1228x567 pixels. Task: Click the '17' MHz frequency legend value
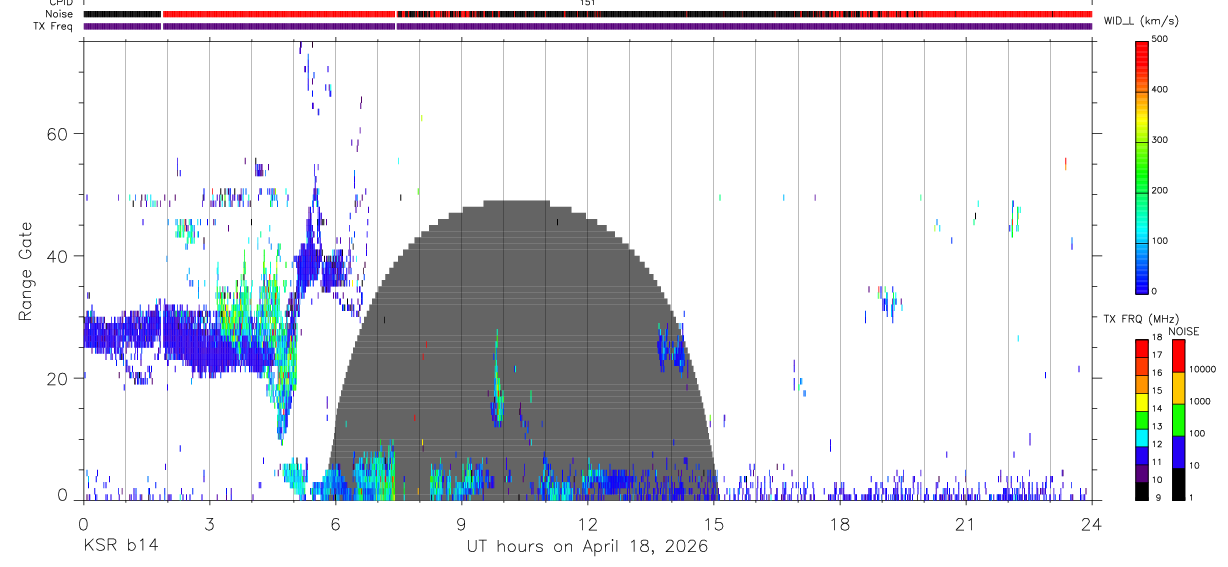(1157, 355)
